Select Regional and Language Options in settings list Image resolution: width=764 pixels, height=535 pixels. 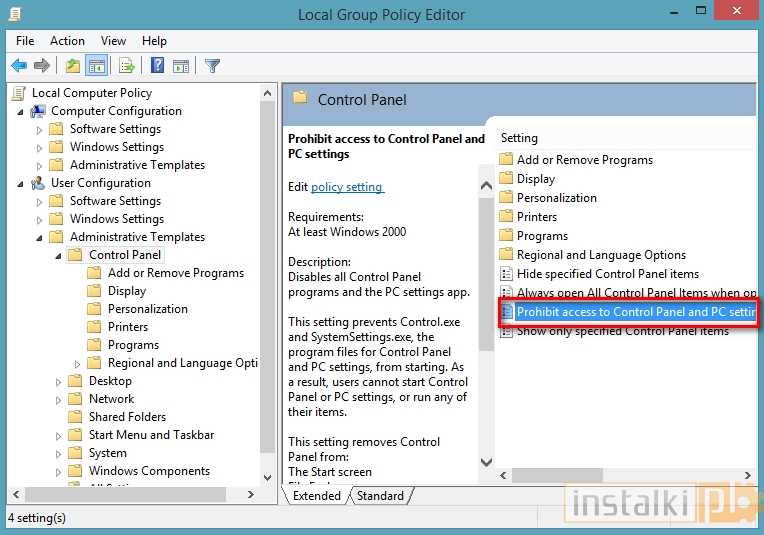[x=601, y=255]
